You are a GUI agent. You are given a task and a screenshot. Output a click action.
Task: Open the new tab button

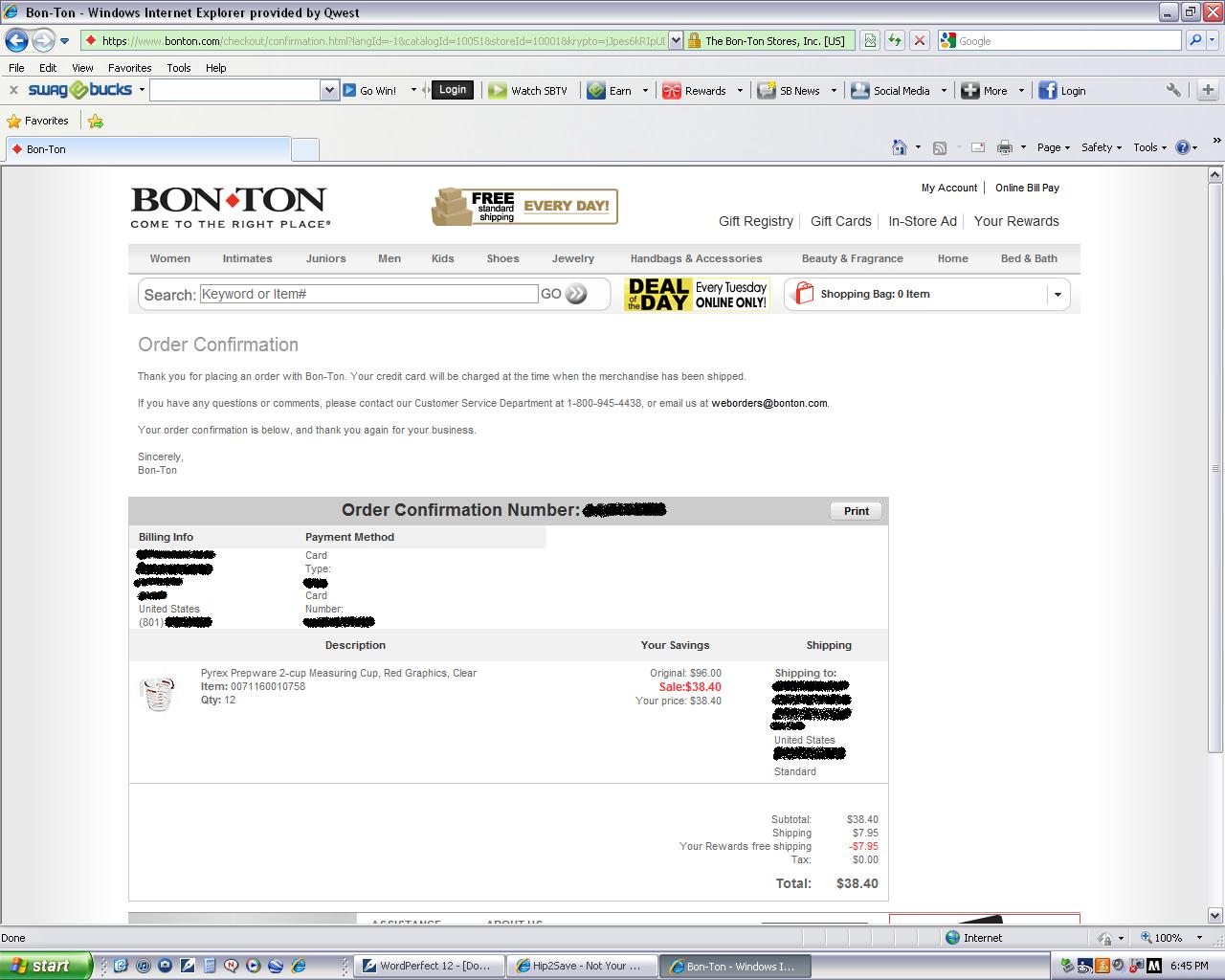click(x=304, y=149)
